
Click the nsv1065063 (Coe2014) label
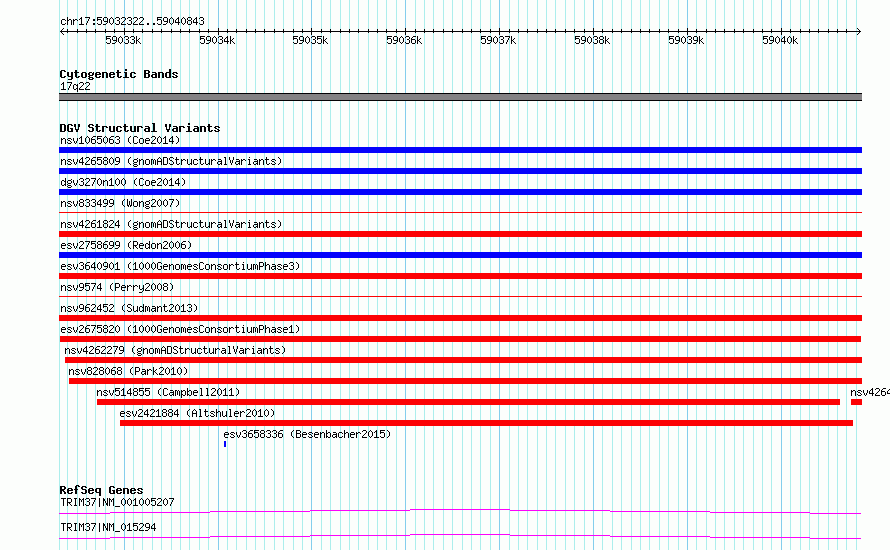(120, 140)
